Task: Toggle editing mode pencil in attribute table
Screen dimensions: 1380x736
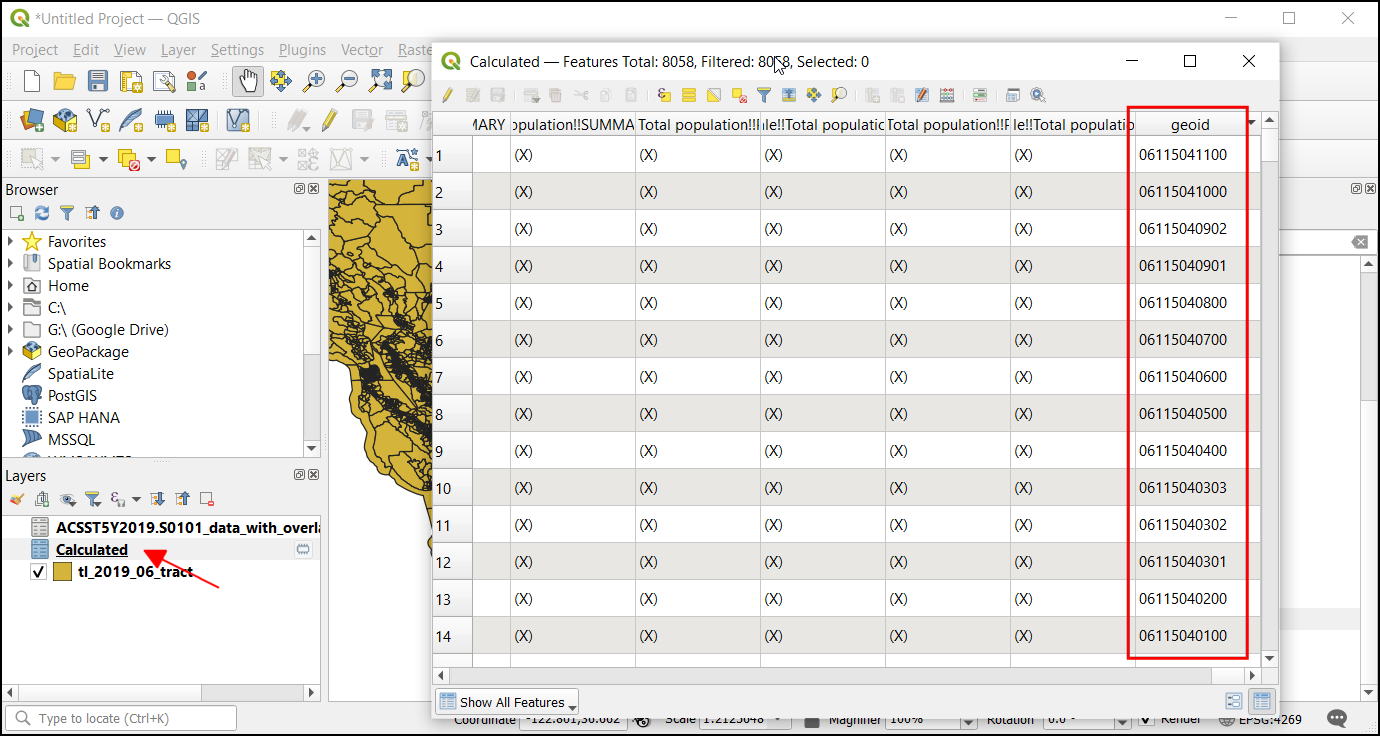Action: (x=447, y=96)
